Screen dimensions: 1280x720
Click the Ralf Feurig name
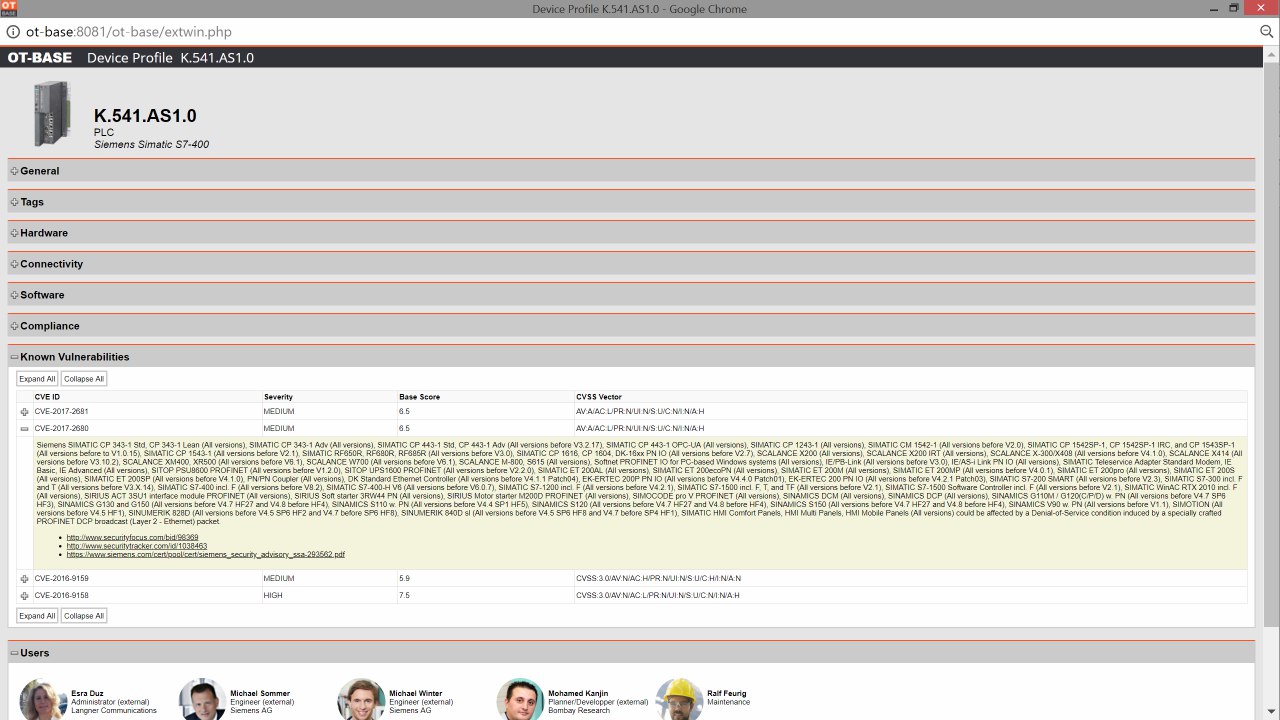point(727,694)
